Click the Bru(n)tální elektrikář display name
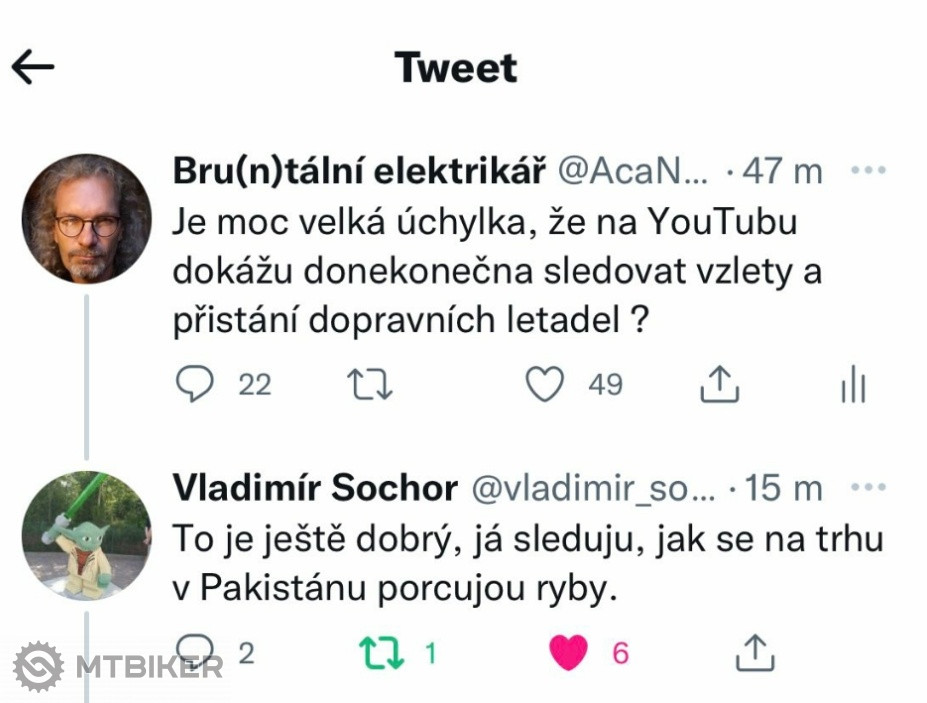 (358, 171)
